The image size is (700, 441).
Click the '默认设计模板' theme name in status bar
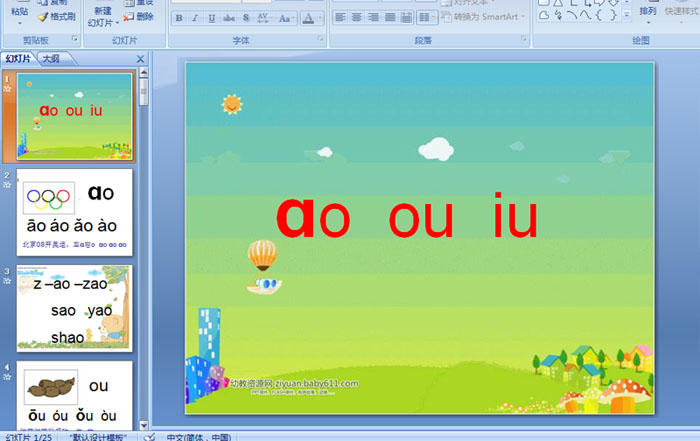tap(98, 437)
